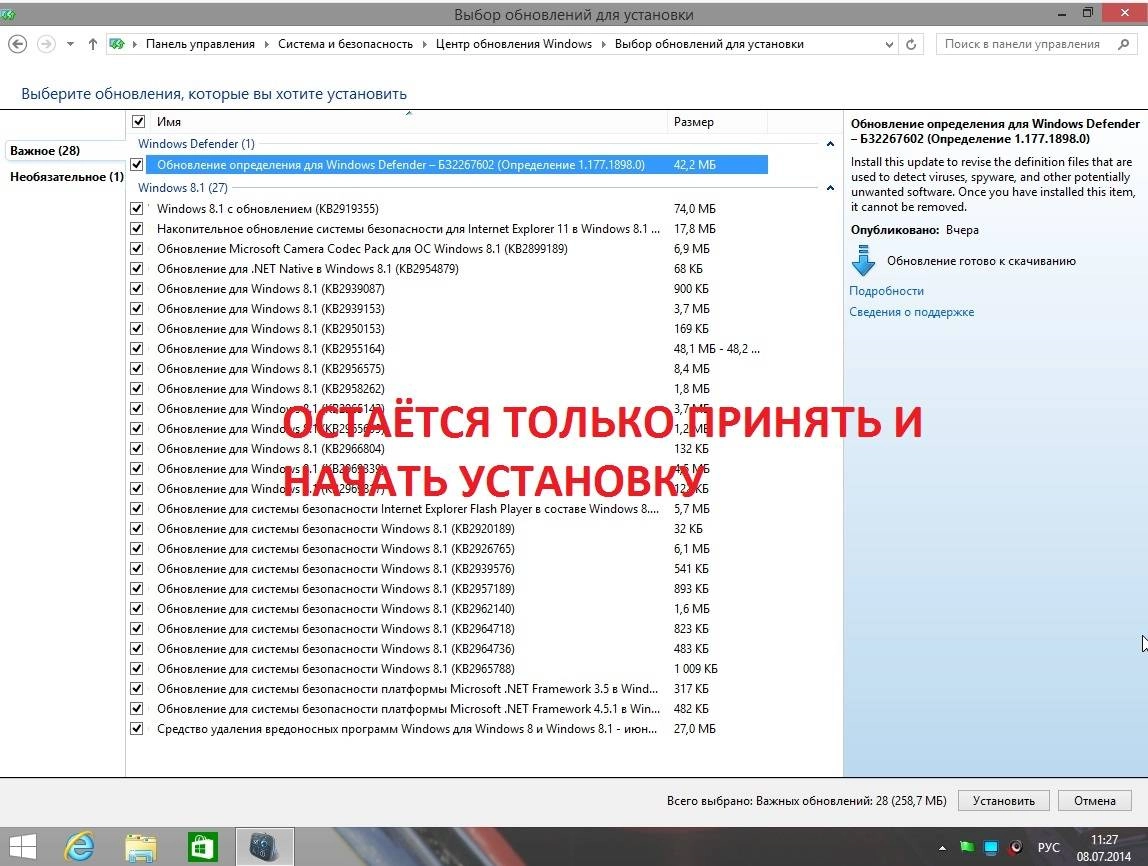This screenshot has height=866, width=1148.
Task: Refresh the address bar location
Action: (x=911, y=44)
